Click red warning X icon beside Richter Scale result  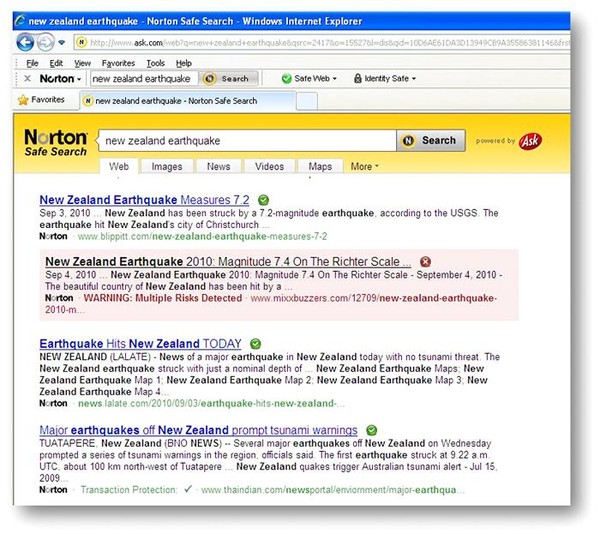tap(426, 262)
